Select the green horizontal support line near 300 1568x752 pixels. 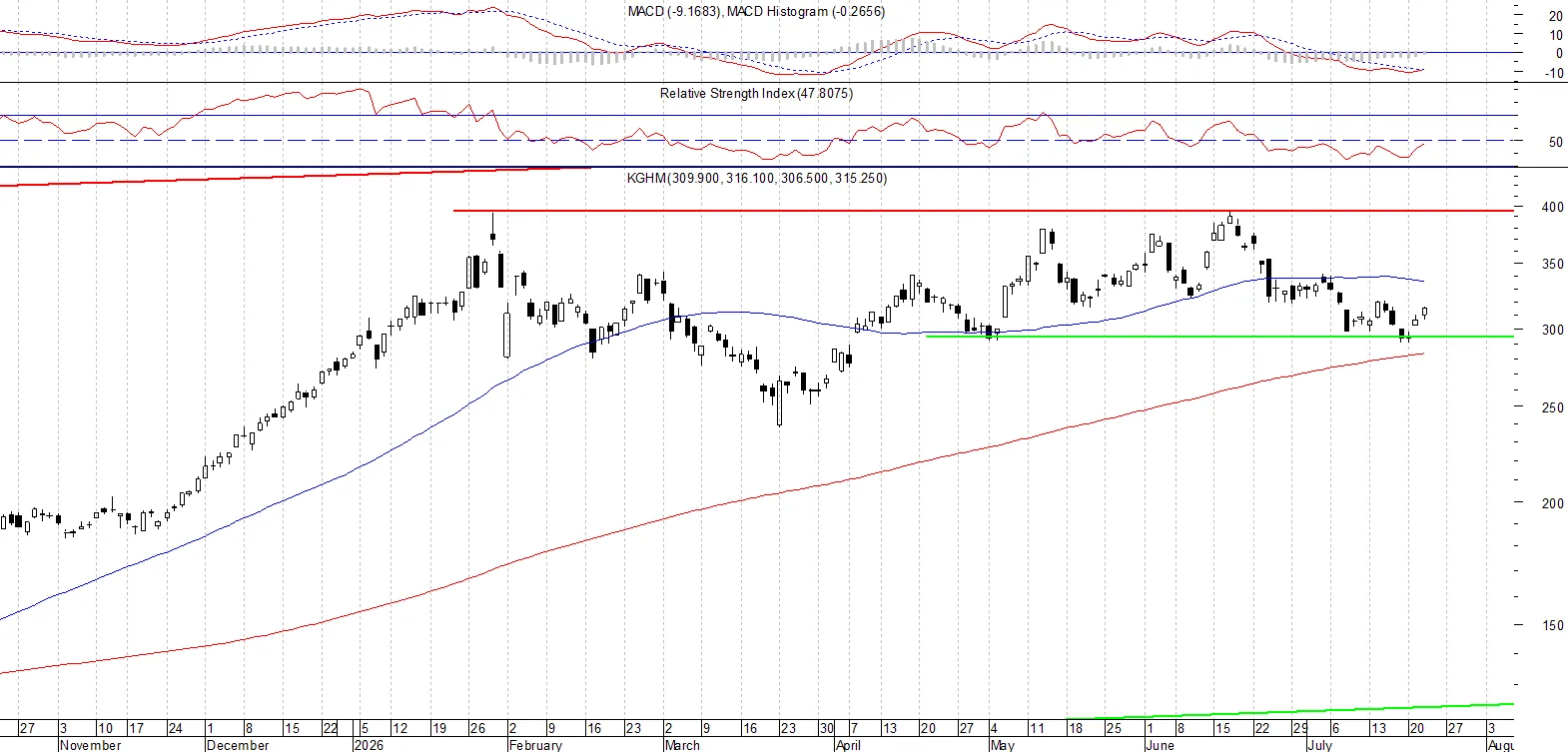pyautogui.click(x=1220, y=337)
